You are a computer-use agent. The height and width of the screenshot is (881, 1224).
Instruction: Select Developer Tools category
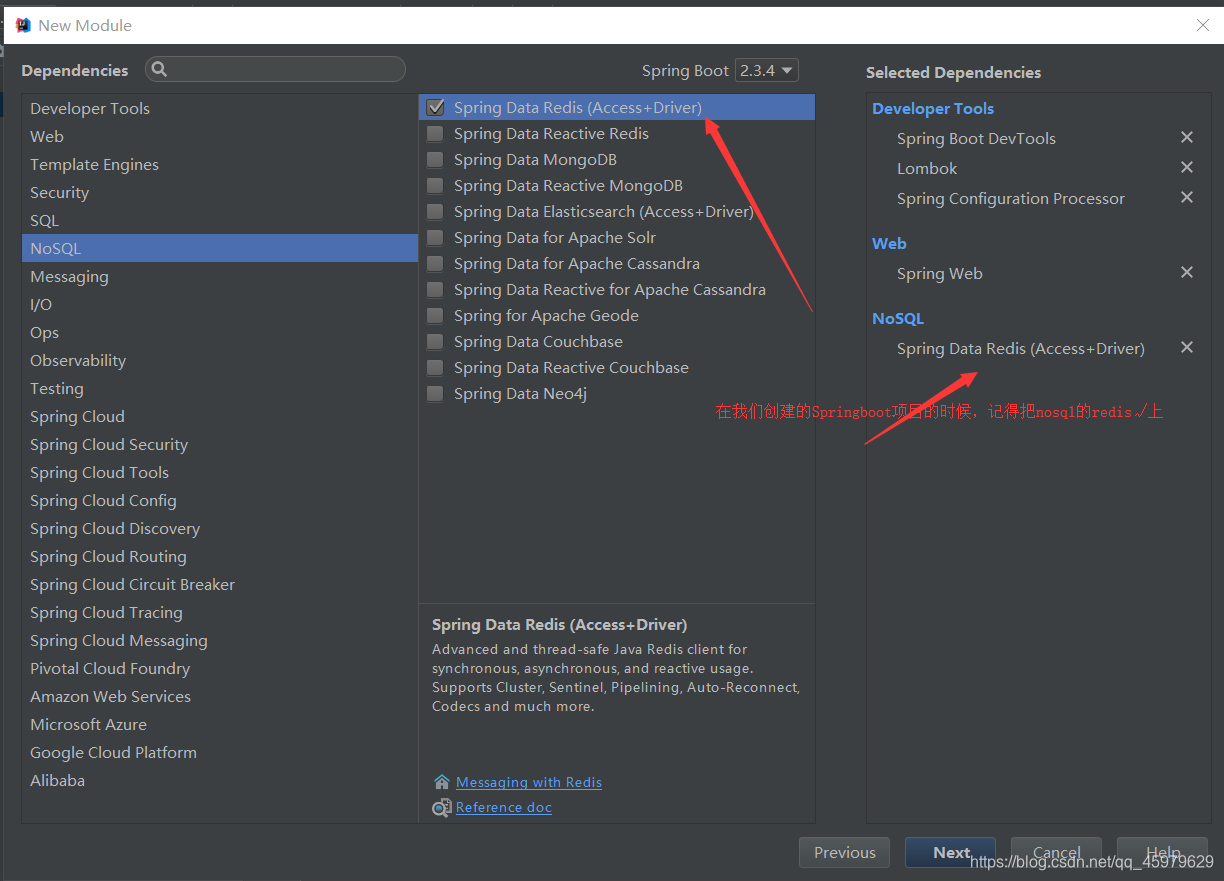point(220,108)
